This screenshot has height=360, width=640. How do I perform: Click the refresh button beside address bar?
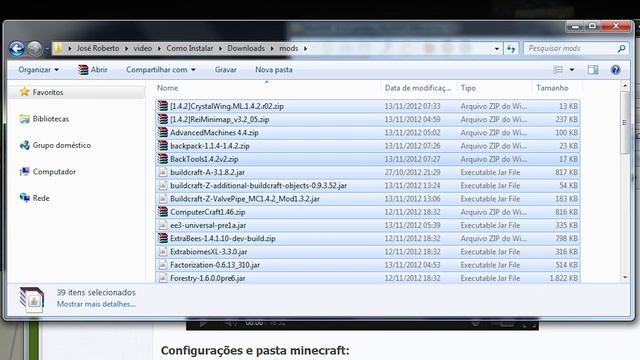click(511, 49)
